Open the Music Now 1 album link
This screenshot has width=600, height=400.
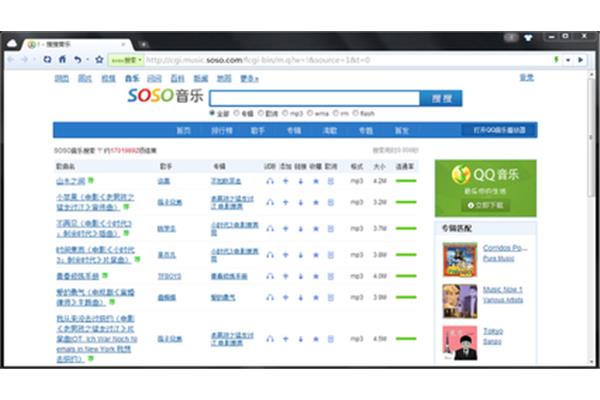[x=502, y=290]
